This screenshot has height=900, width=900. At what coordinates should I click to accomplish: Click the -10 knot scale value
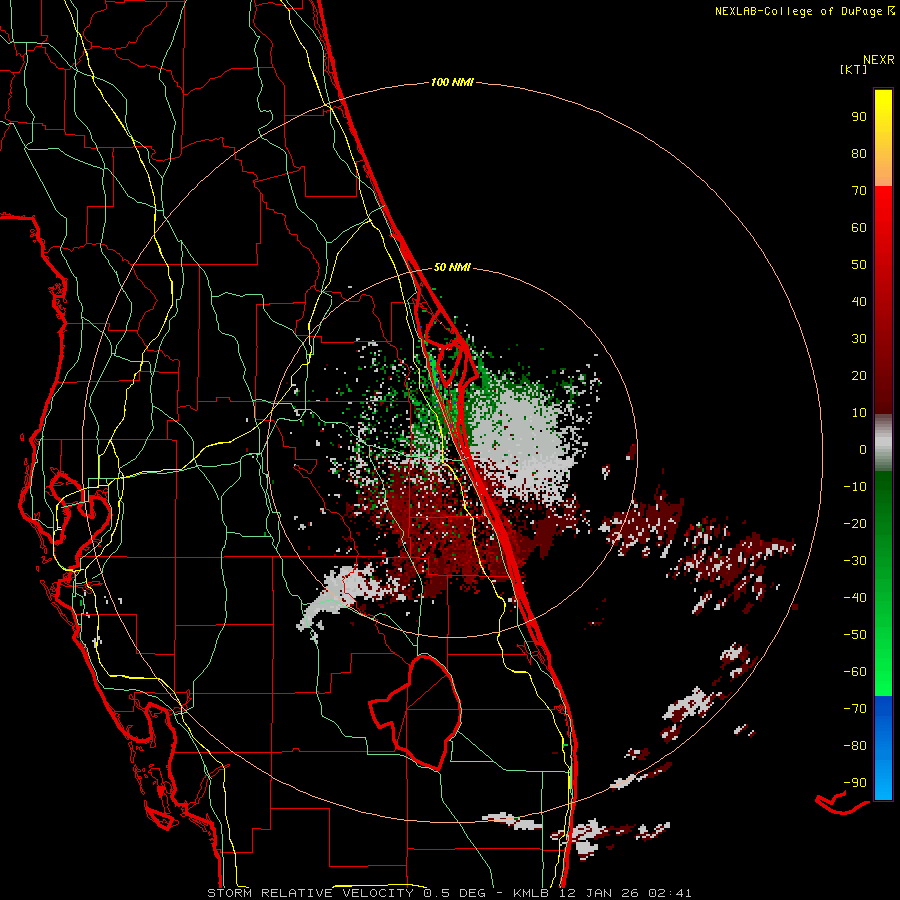click(855, 487)
